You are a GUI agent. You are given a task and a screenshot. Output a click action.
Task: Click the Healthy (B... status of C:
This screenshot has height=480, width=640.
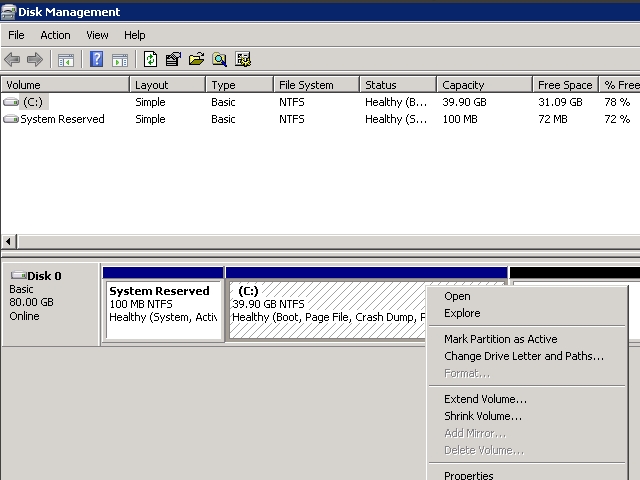pos(396,102)
